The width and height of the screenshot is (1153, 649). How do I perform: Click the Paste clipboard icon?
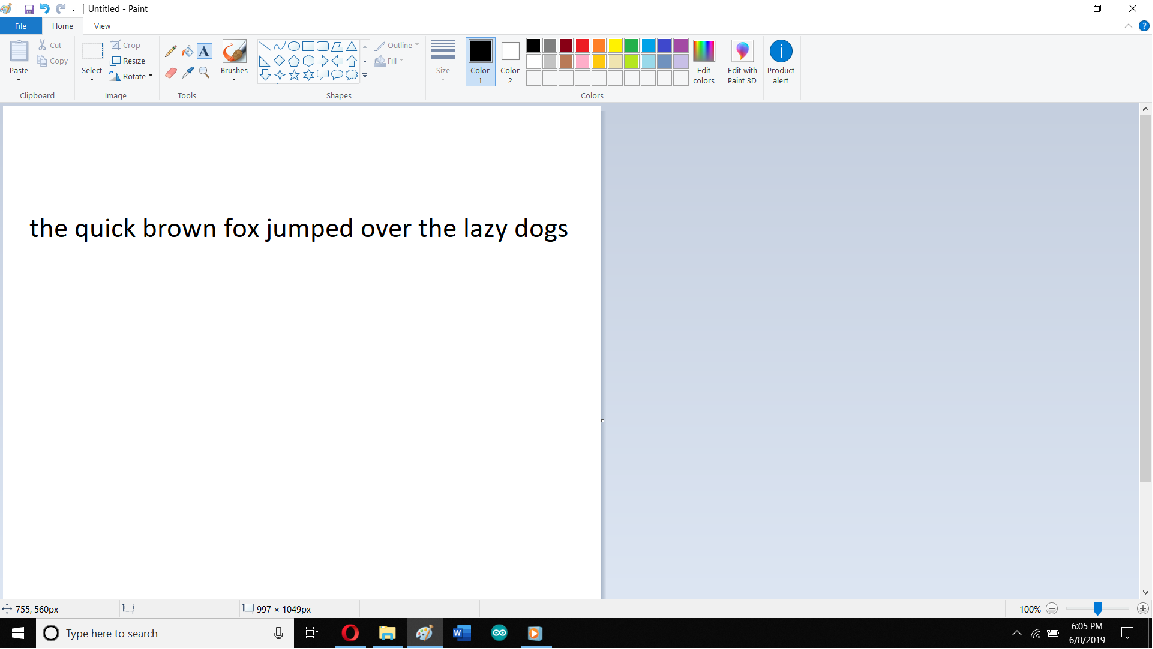(x=18, y=52)
